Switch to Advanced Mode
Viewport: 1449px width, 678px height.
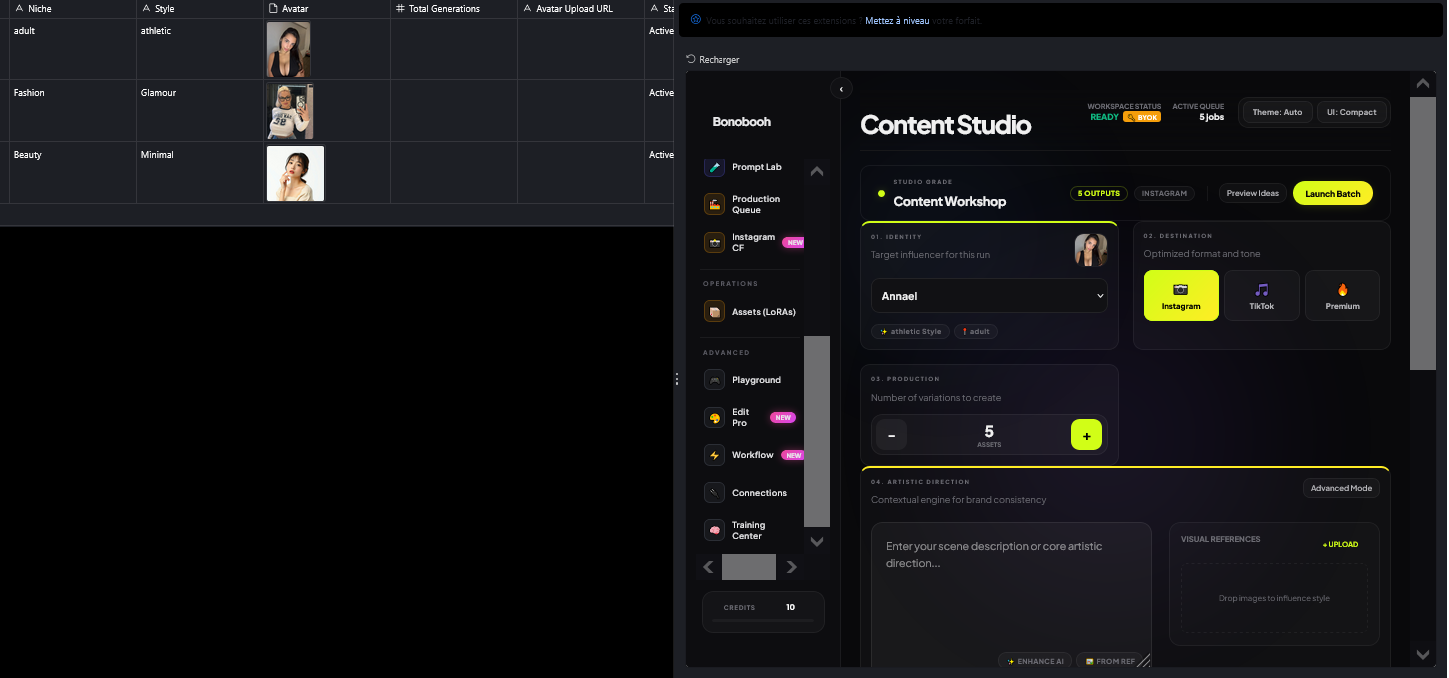pos(1341,488)
